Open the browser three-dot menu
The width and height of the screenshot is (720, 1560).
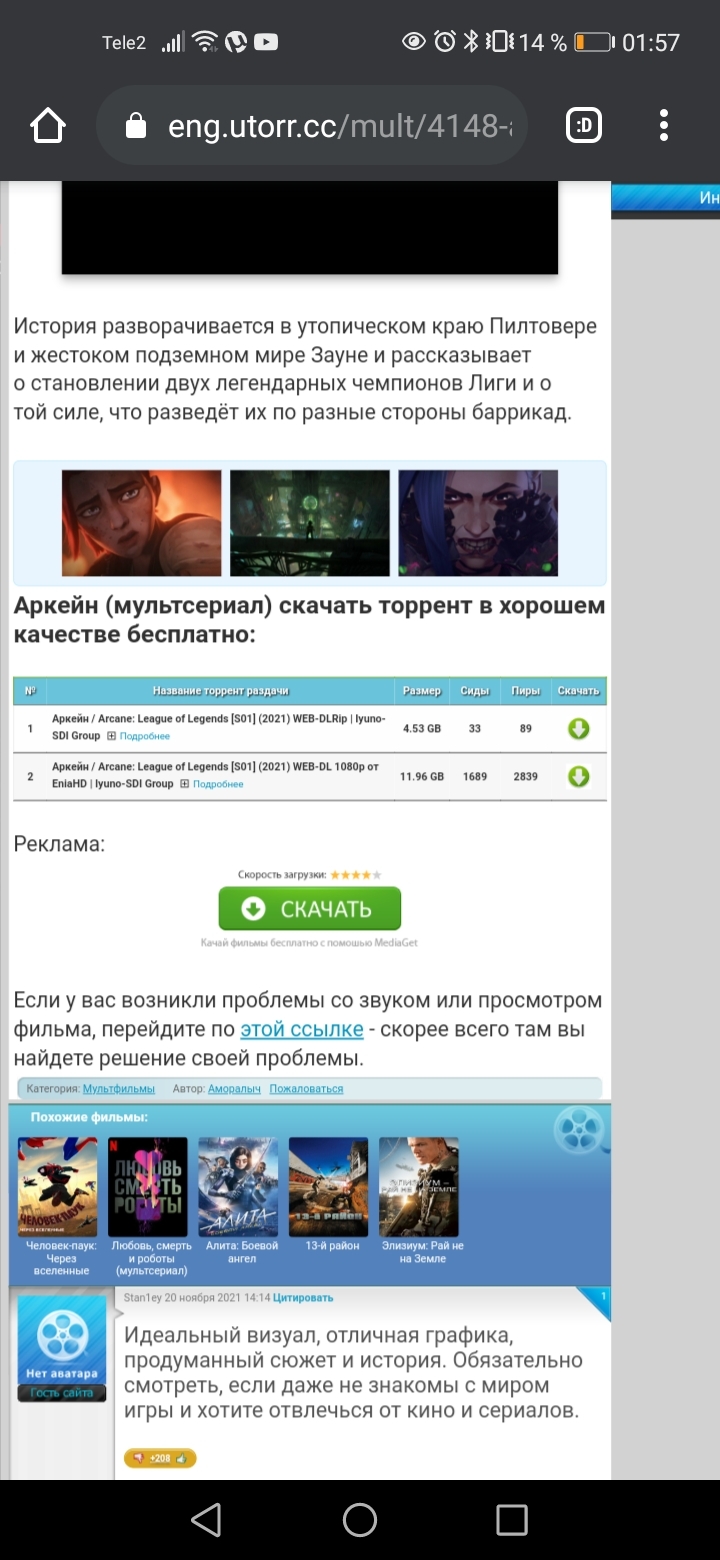point(664,125)
